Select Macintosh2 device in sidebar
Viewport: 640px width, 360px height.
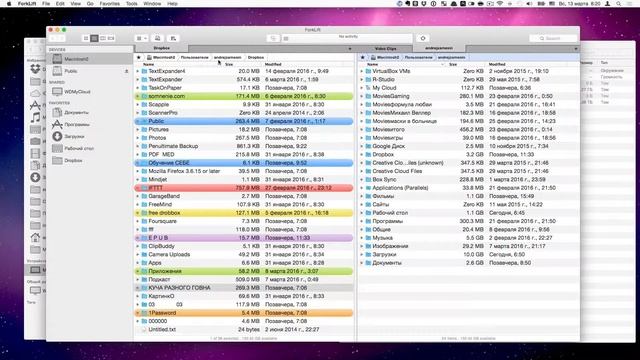pos(89,59)
